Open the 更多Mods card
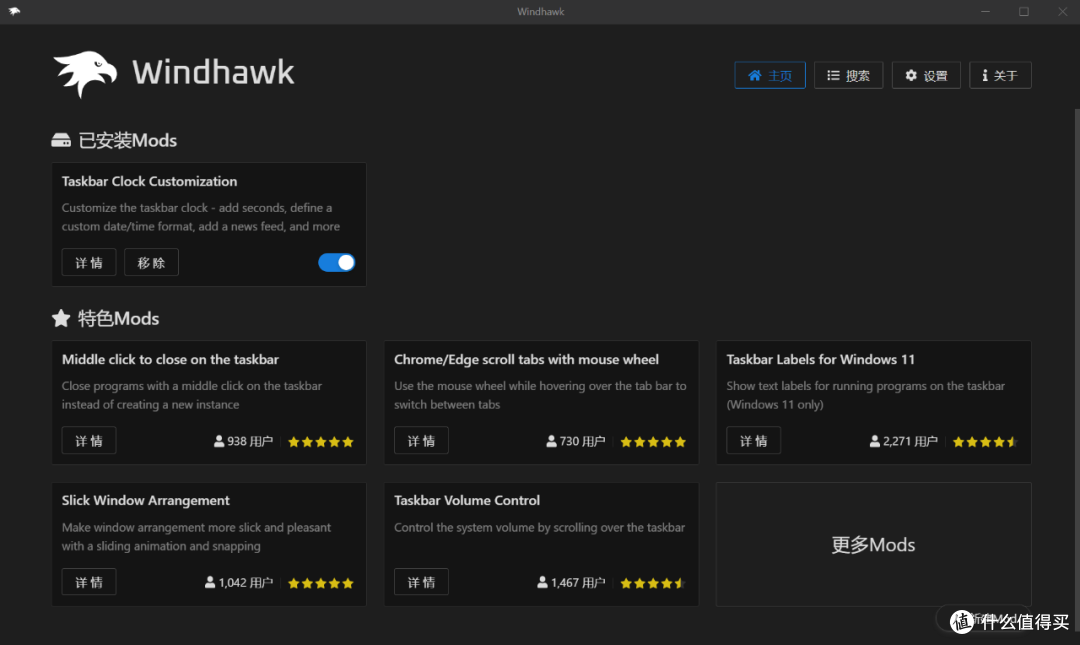 tap(873, 544)
